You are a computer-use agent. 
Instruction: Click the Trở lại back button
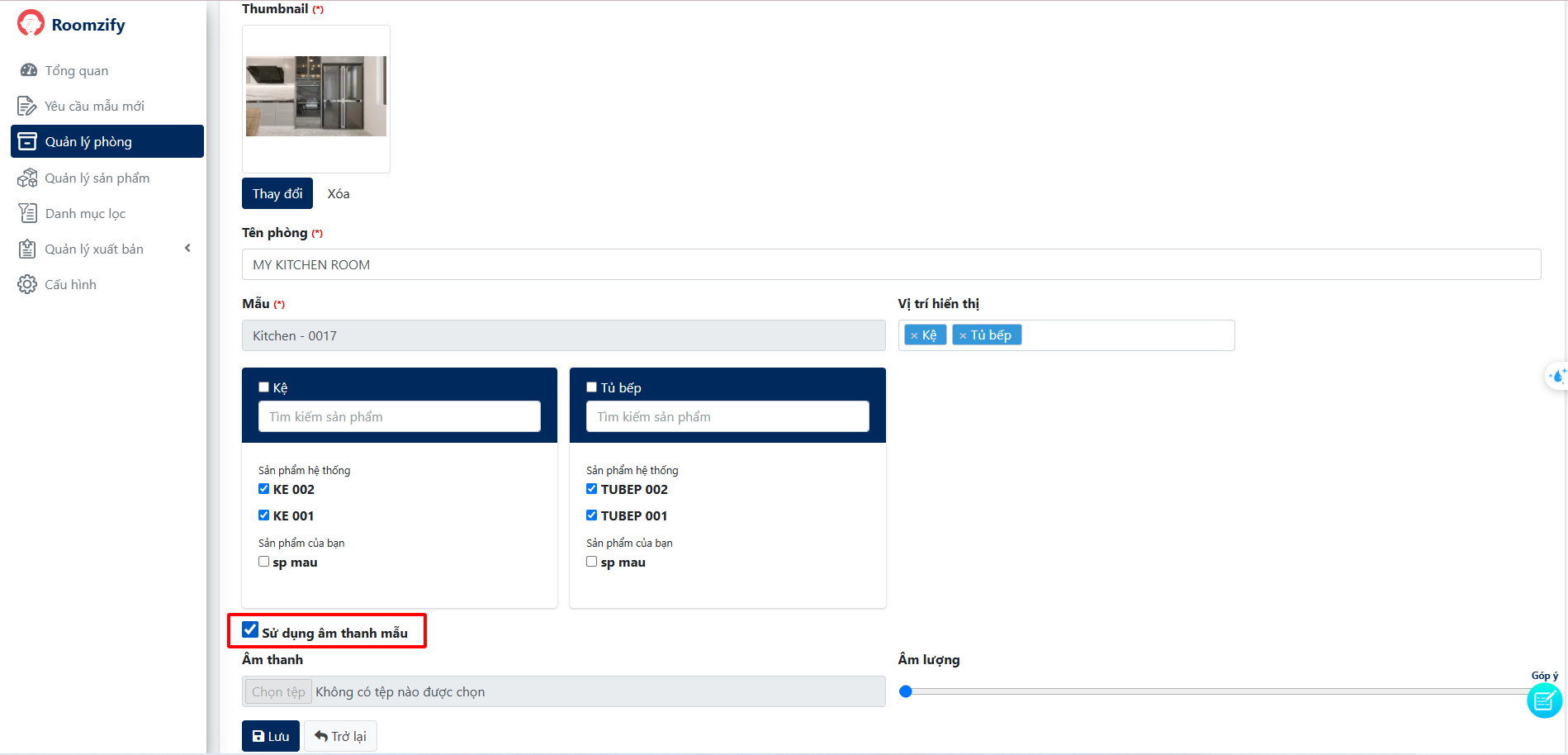(340, 736)
